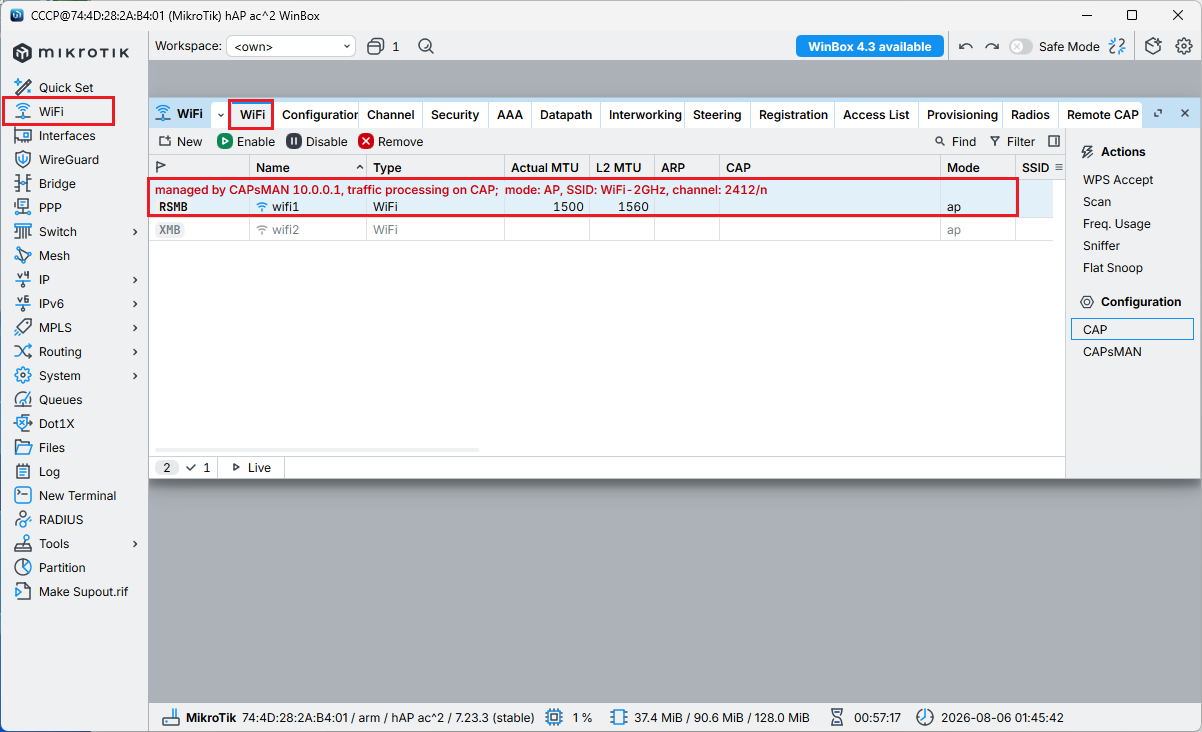Expand the Switch submenu
The height and width of the screenshot is (732, 1202).
pyautogui.click(x=135, y=232)
